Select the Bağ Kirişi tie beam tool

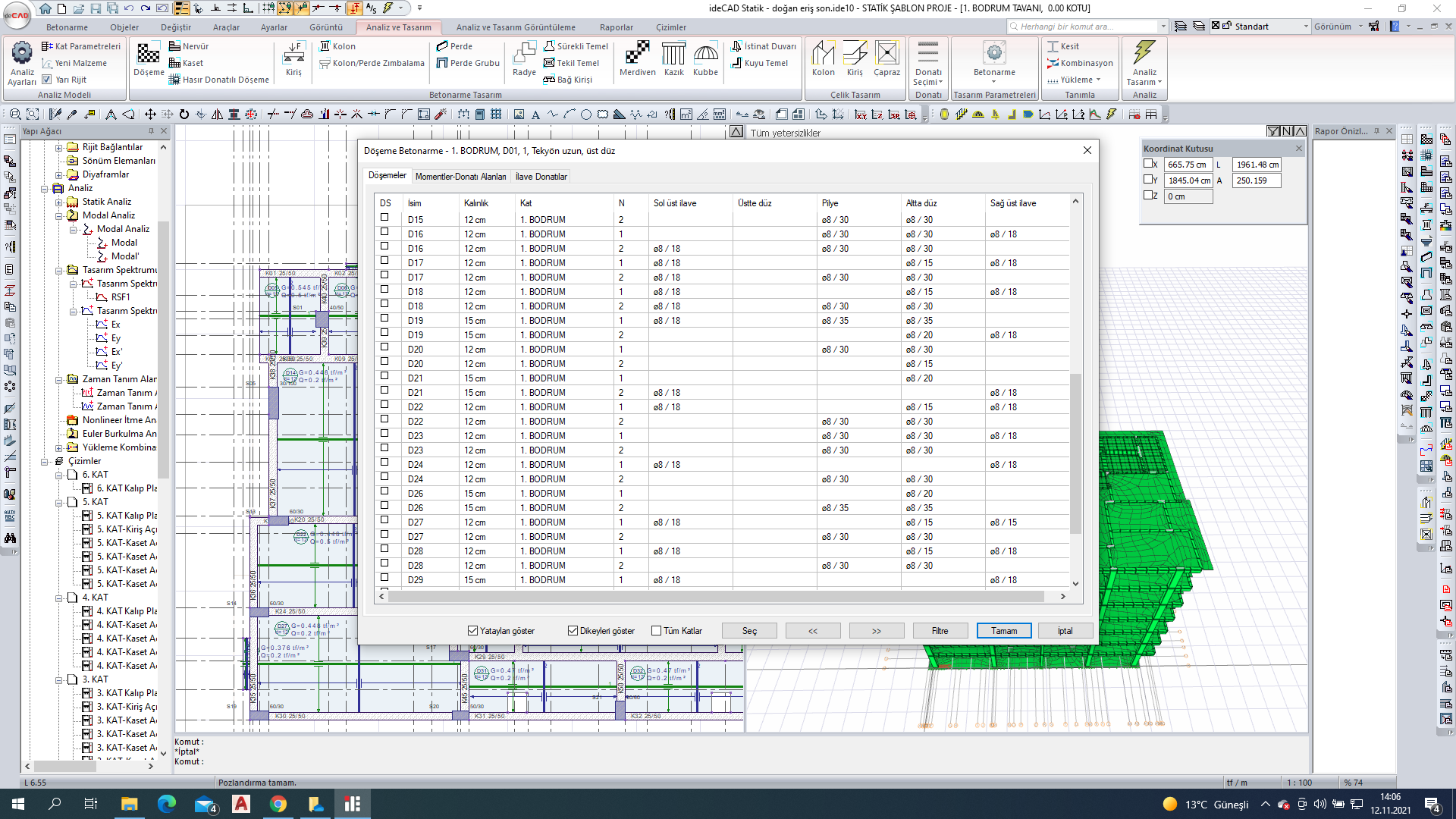tap(568, 80)
